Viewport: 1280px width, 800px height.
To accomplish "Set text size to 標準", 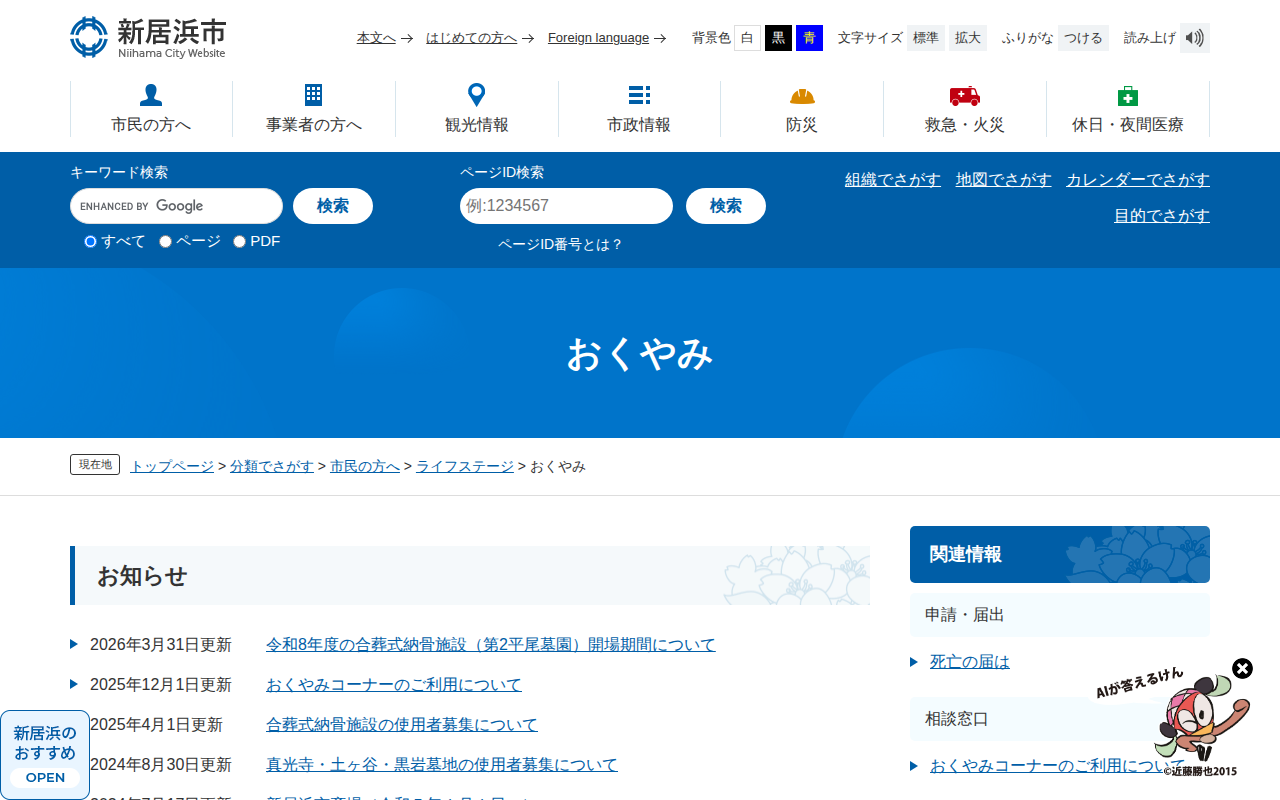I will [x=925, y=38].
